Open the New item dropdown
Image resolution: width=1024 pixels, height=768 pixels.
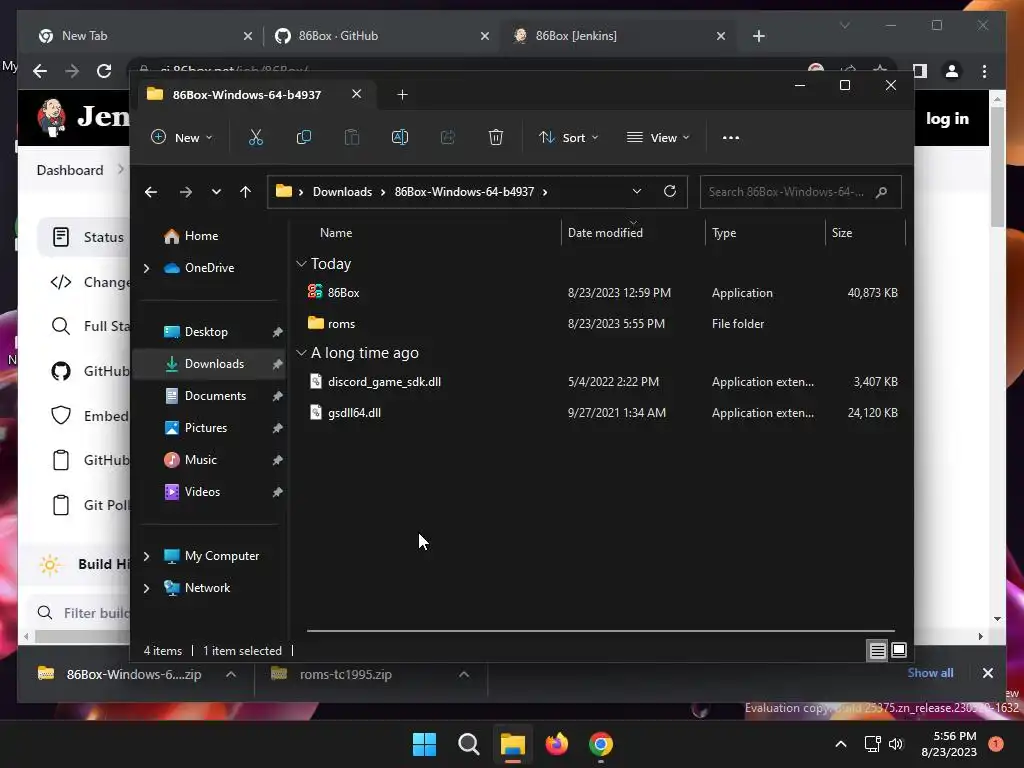[x=182, y=137]
